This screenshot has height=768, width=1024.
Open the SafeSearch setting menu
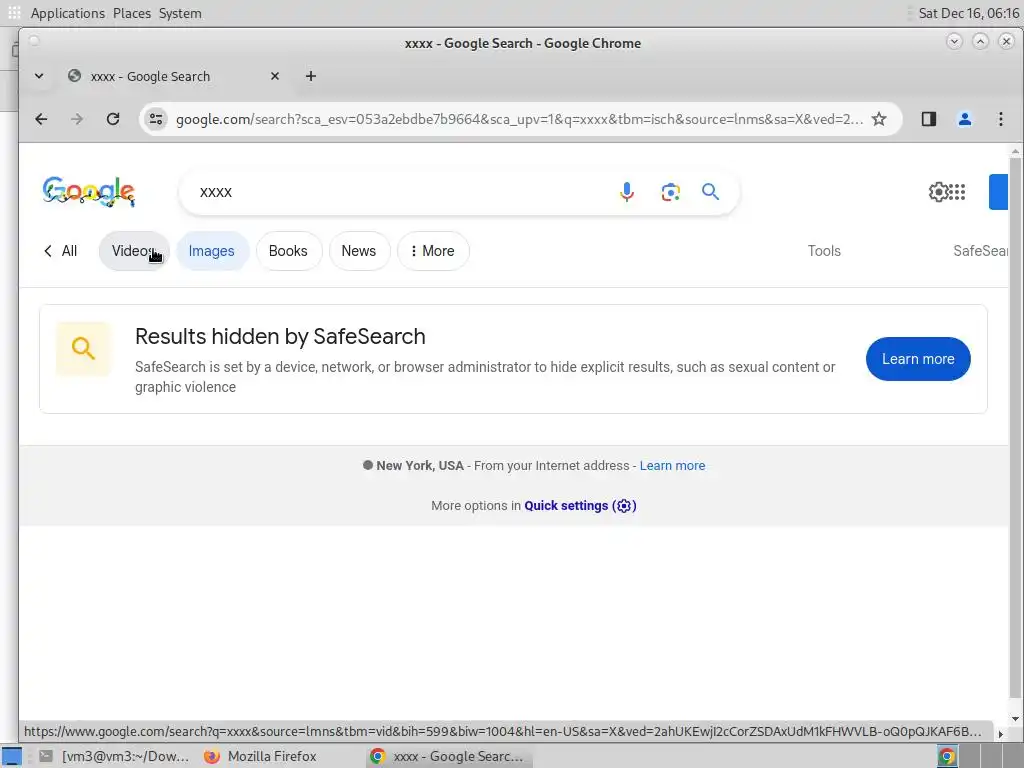[980, 251]
